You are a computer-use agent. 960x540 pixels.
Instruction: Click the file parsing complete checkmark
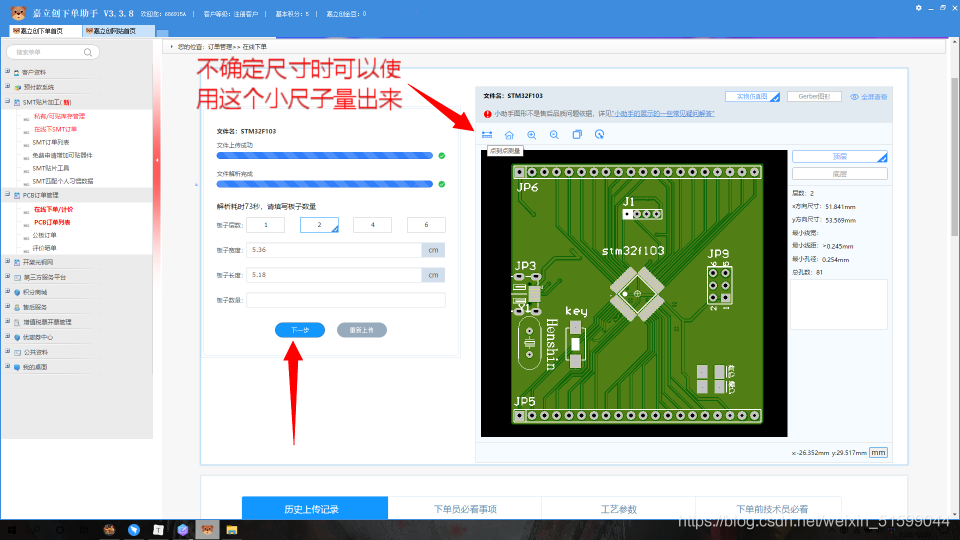tap(441, 184)
